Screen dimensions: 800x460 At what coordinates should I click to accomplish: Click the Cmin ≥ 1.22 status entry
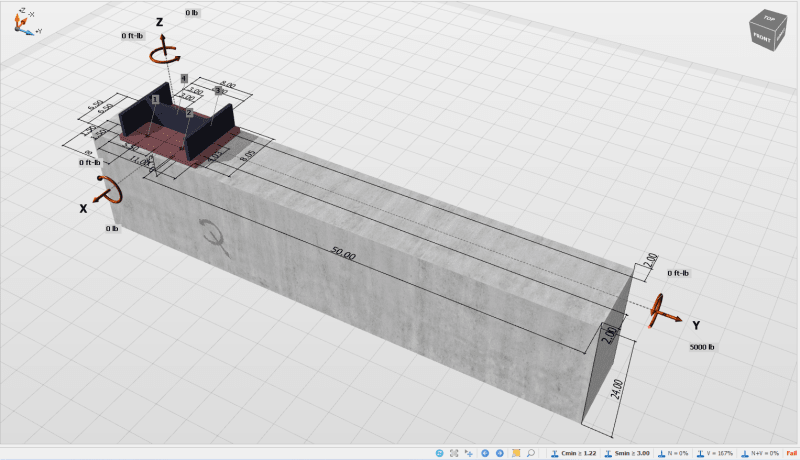point(573,453)
